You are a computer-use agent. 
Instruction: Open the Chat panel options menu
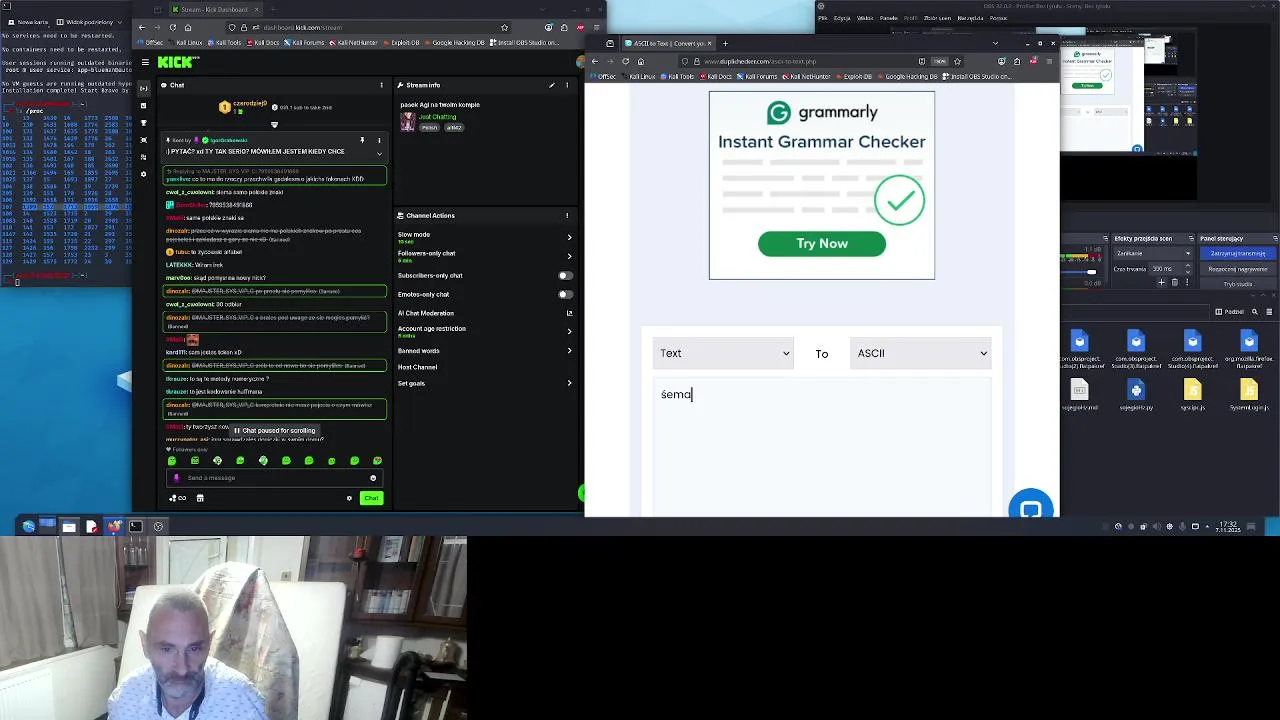381,85
